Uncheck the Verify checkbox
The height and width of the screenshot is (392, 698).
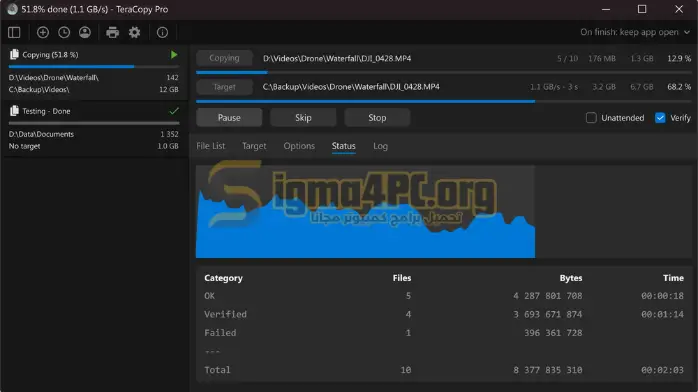(x=660, y=117)
